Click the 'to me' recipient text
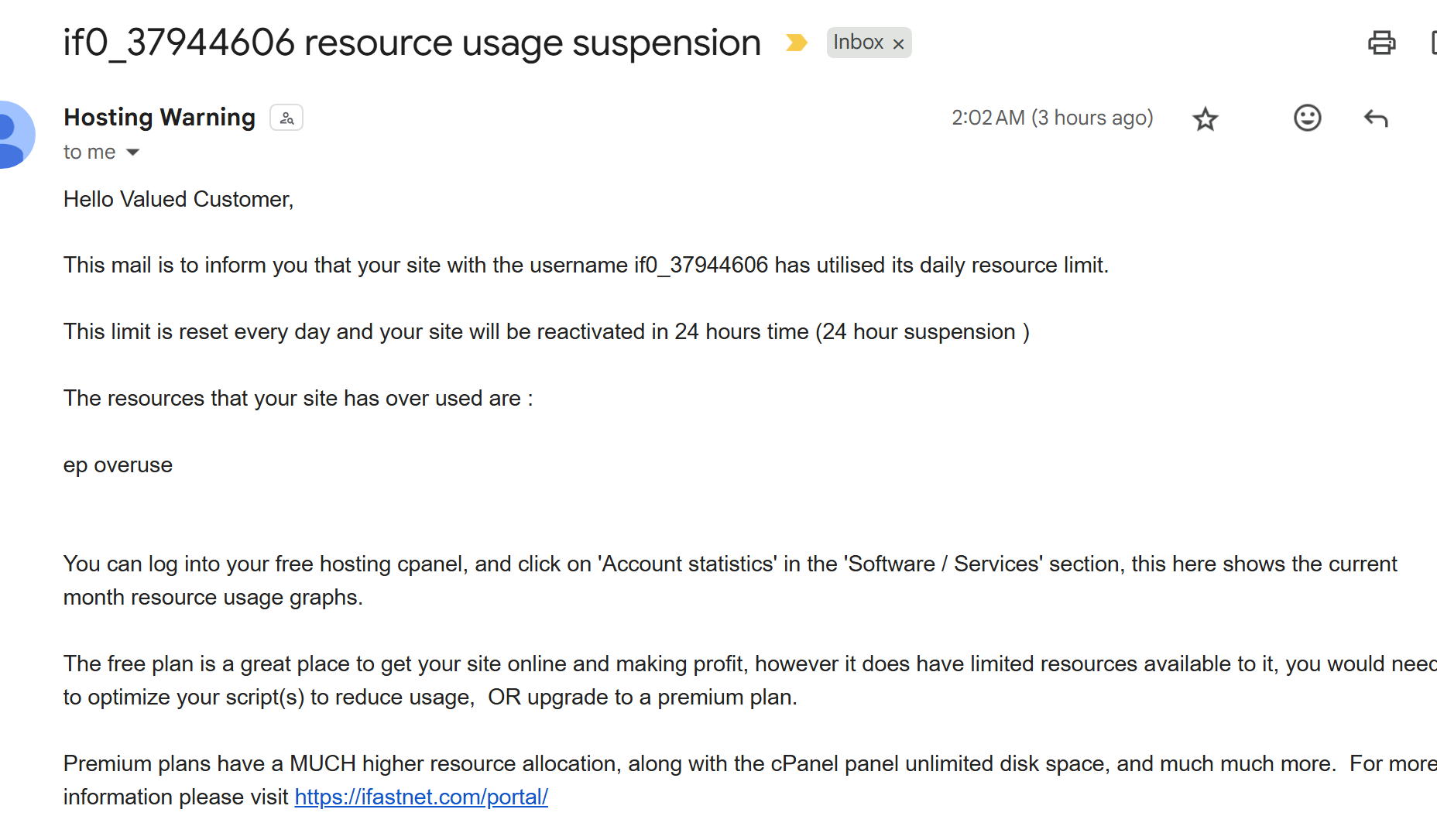The width and height of the screenshot is (1437, 840). pyautogui.click(x=89, y=153)
